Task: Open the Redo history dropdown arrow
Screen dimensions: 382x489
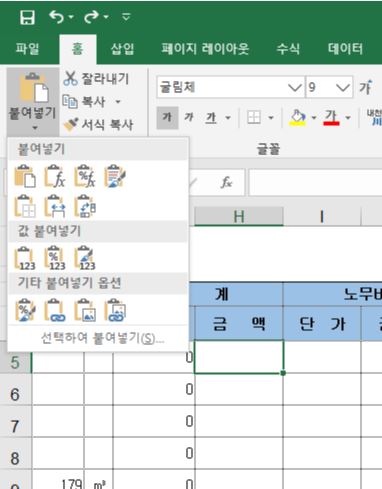Action: pyautogui.click(x=106, y=17)
